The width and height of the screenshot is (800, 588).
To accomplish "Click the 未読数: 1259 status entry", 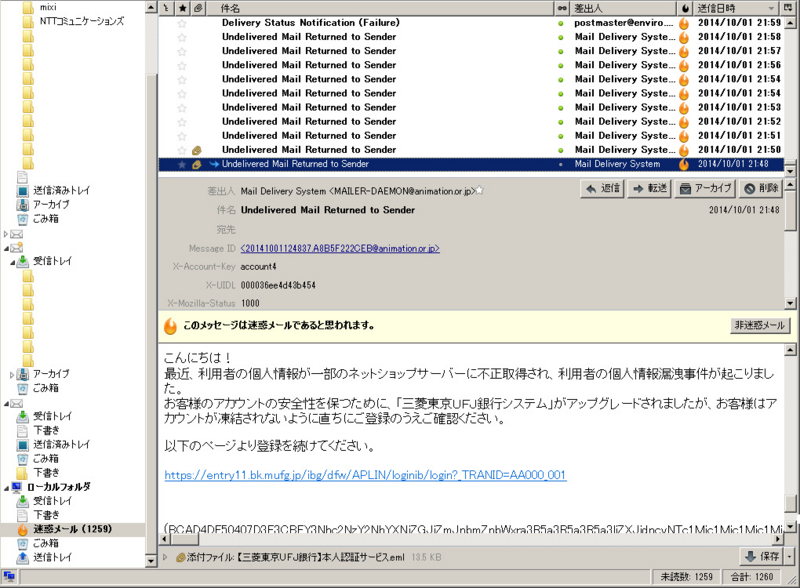I will (x=686, y=577).
